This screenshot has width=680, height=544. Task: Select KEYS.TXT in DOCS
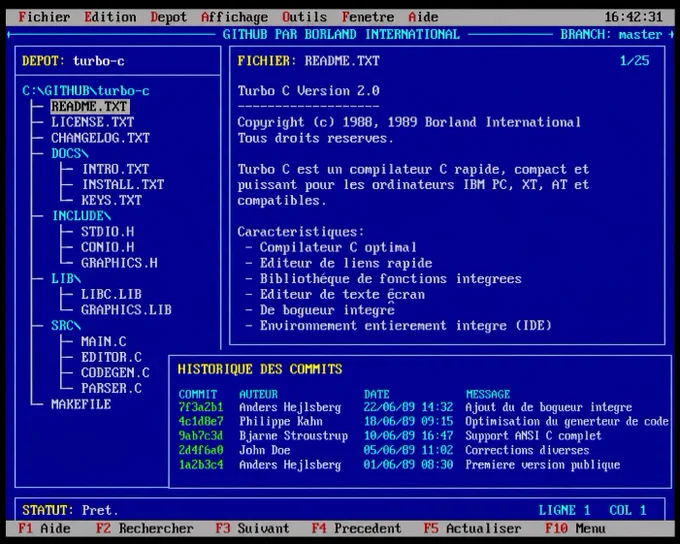point(111,200)
